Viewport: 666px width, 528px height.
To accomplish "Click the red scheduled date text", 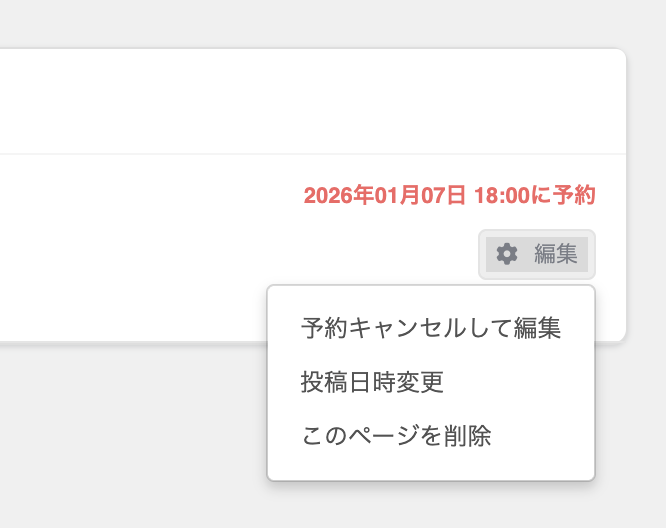I will 449,195.
